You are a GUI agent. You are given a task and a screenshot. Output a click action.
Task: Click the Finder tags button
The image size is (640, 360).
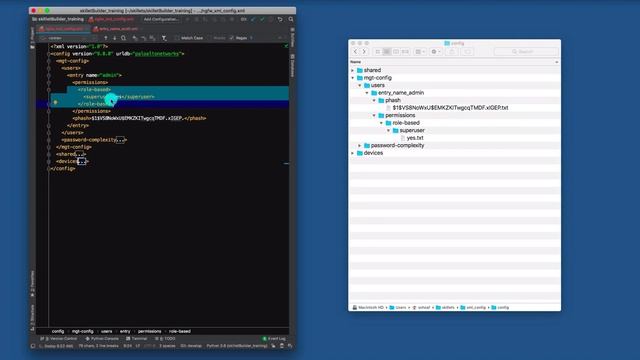pyautogui.click(x=468, y=51)
